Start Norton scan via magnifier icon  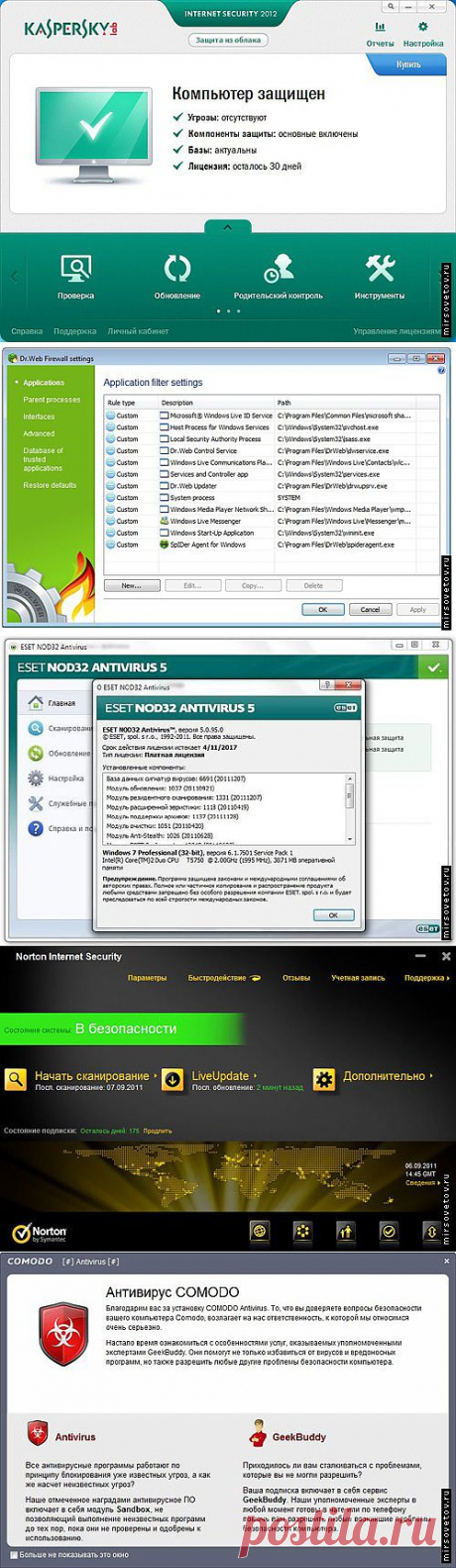point(15,1079)
